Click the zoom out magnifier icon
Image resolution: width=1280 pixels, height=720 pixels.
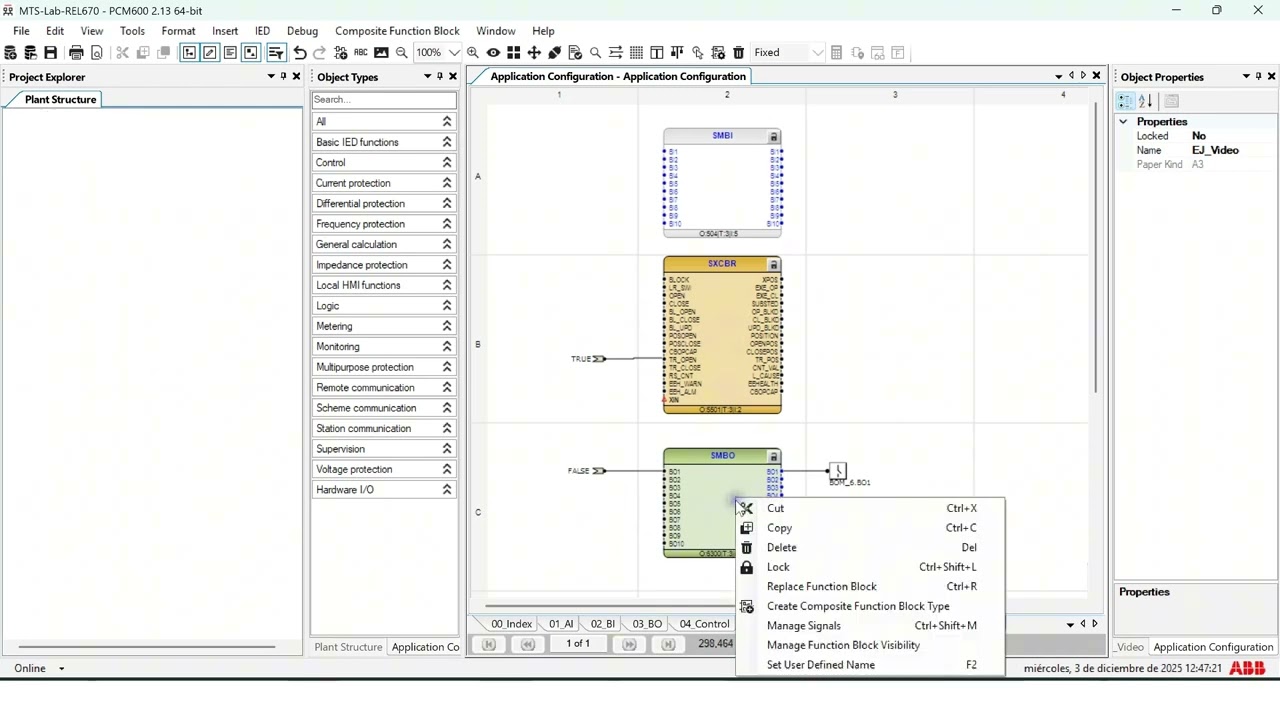[402, 53]
